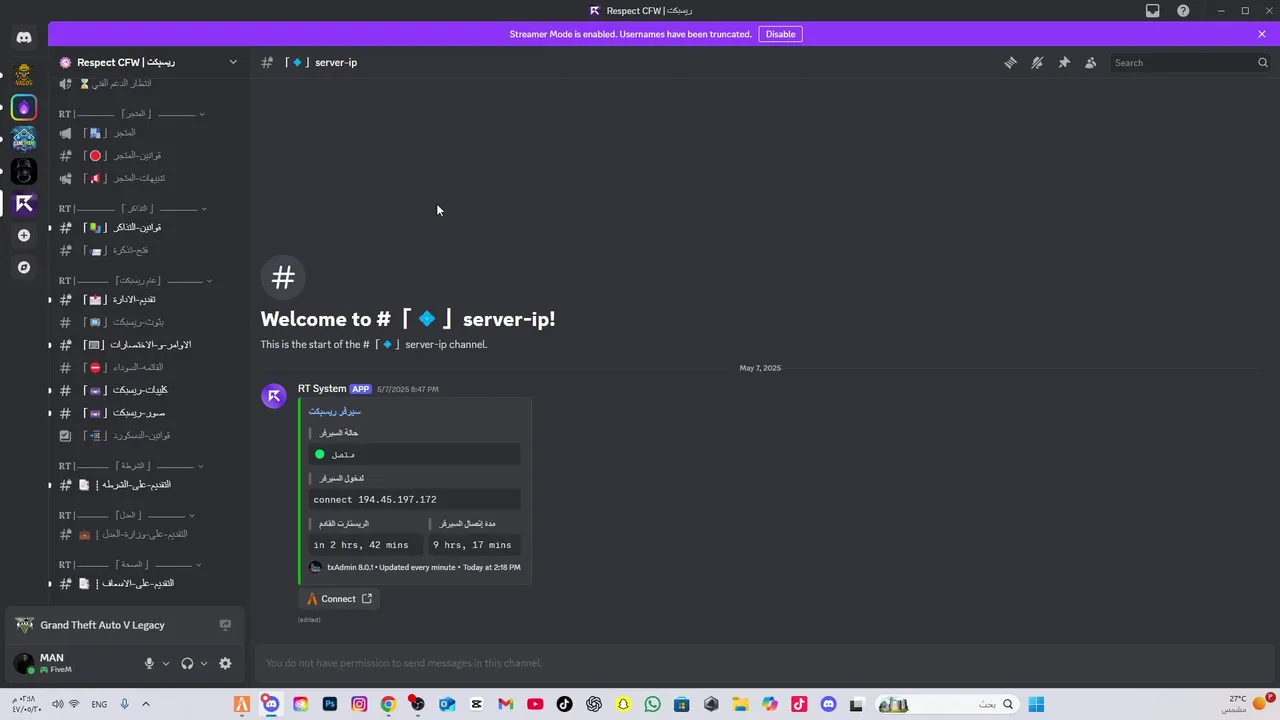Show the member list icon
This screenshot has width=1280, height=720.
[x=1090, y=62]
